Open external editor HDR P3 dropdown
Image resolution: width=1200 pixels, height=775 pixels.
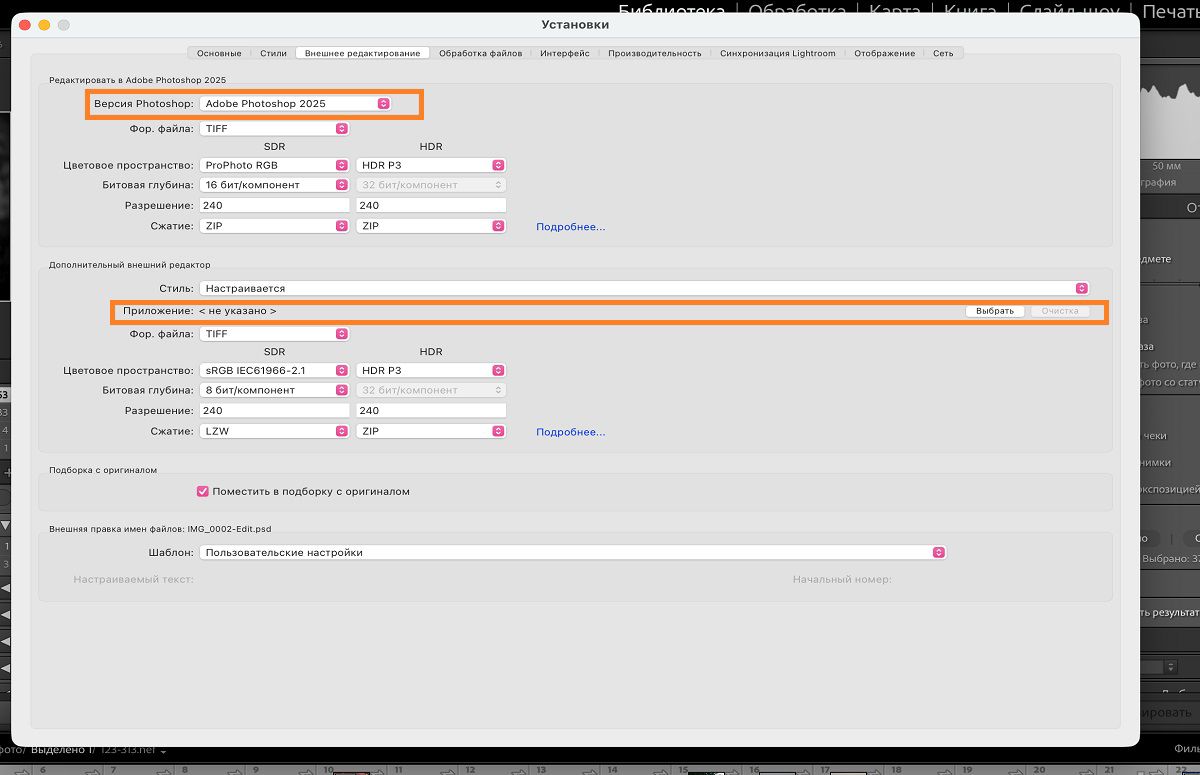pyautogui.click(x=431, y=370)
